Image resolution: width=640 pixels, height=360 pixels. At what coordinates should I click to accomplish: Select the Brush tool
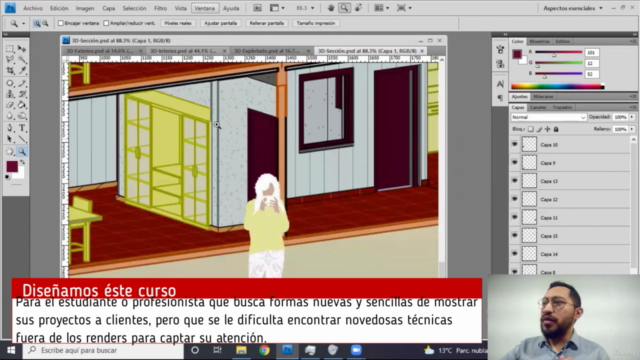(x=22, y=83)
